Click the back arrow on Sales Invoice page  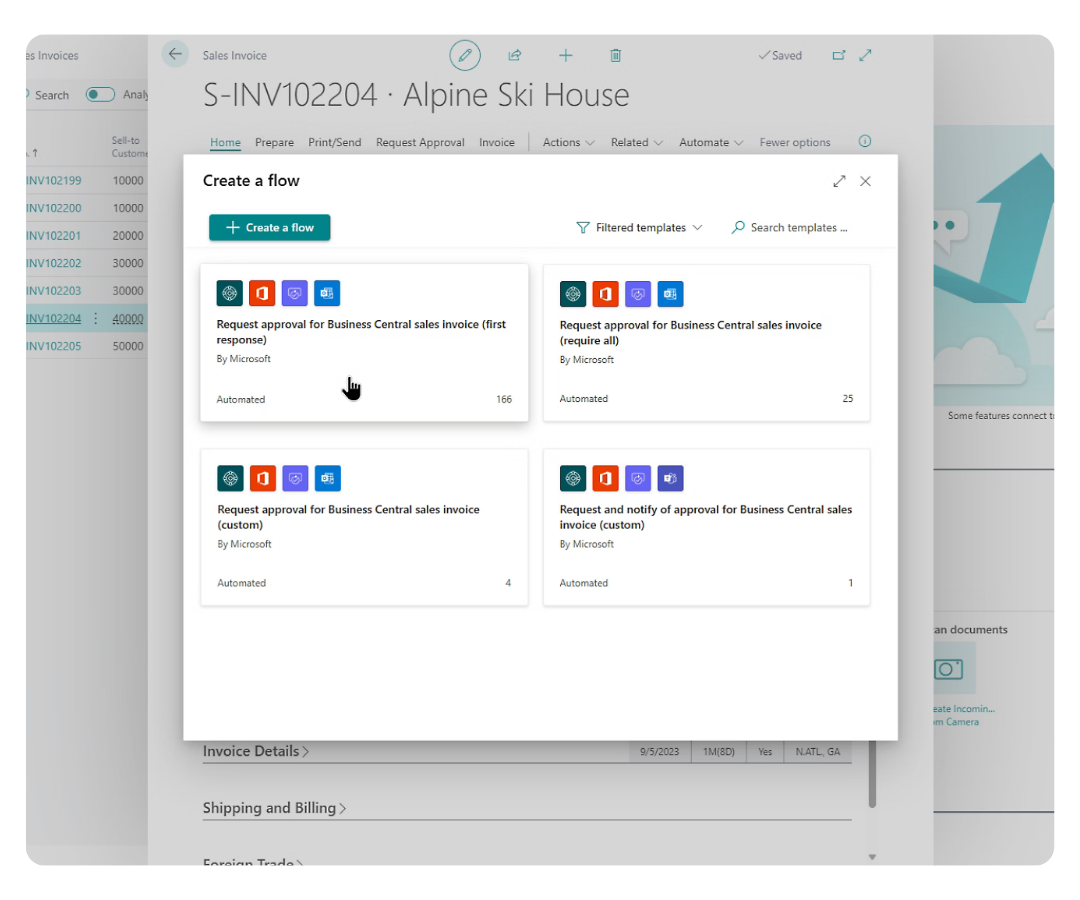(175, 54)
